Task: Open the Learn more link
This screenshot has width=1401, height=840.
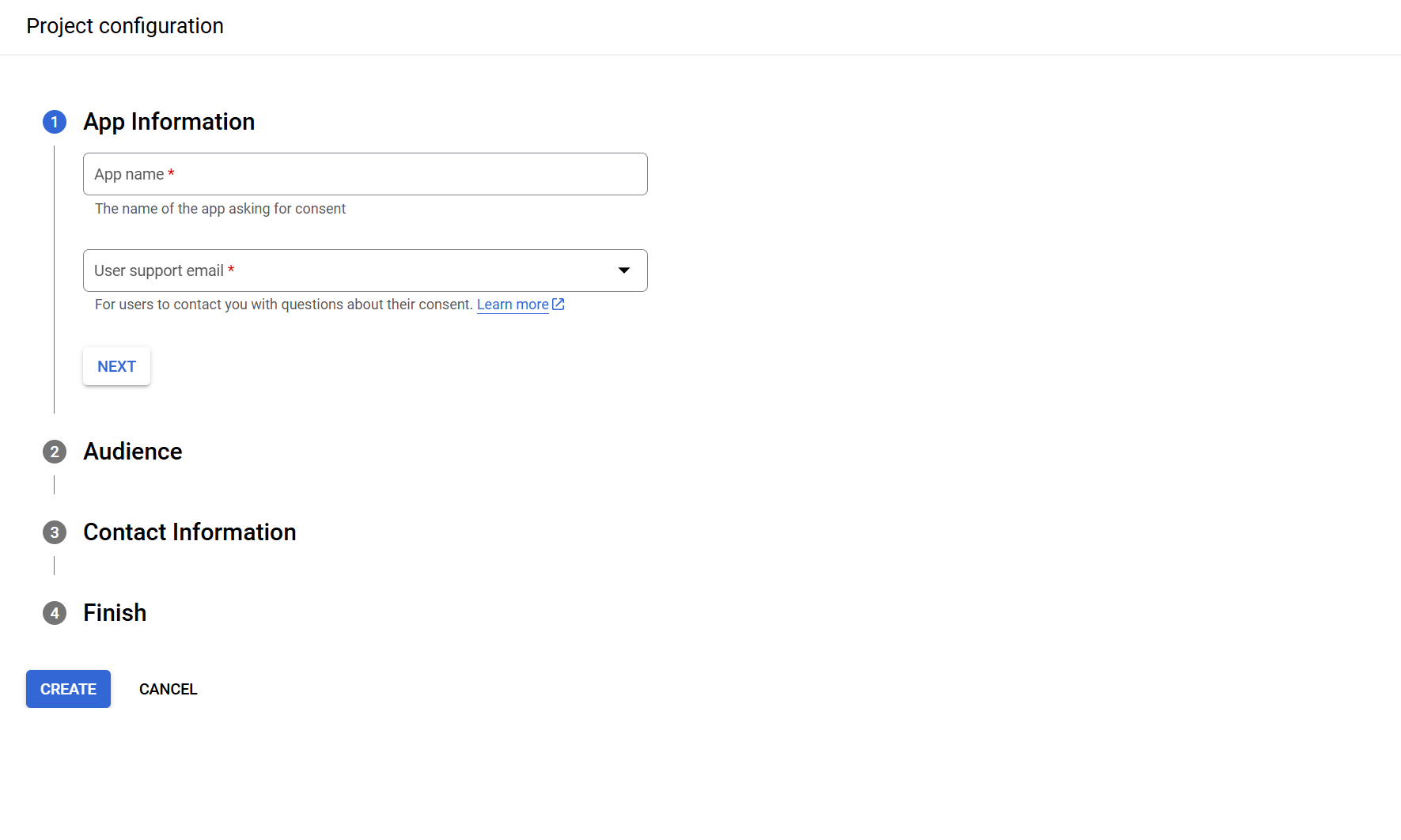Action: [x=512, y=304]
